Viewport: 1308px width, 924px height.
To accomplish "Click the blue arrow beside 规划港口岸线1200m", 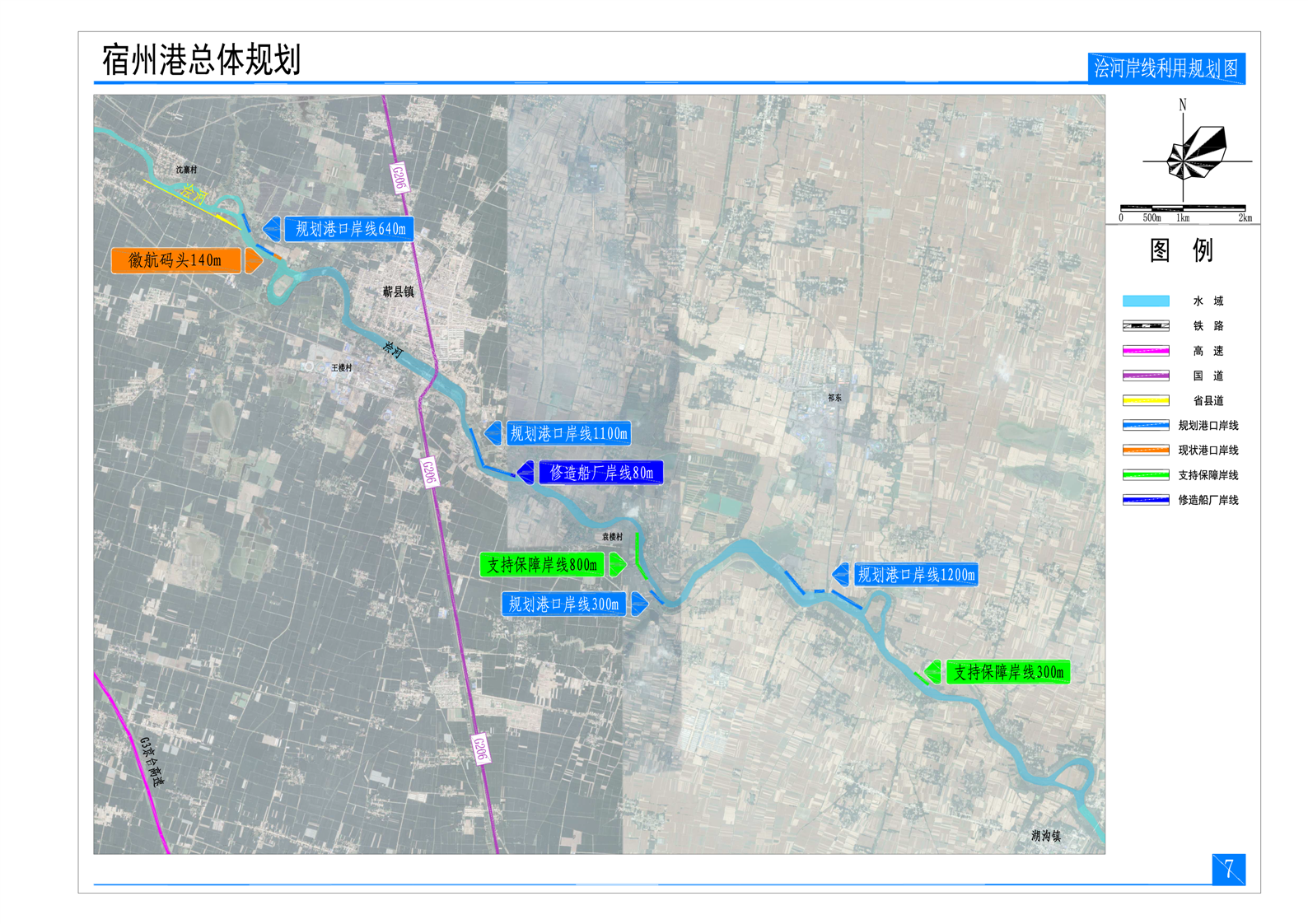I will coord(840,575).
